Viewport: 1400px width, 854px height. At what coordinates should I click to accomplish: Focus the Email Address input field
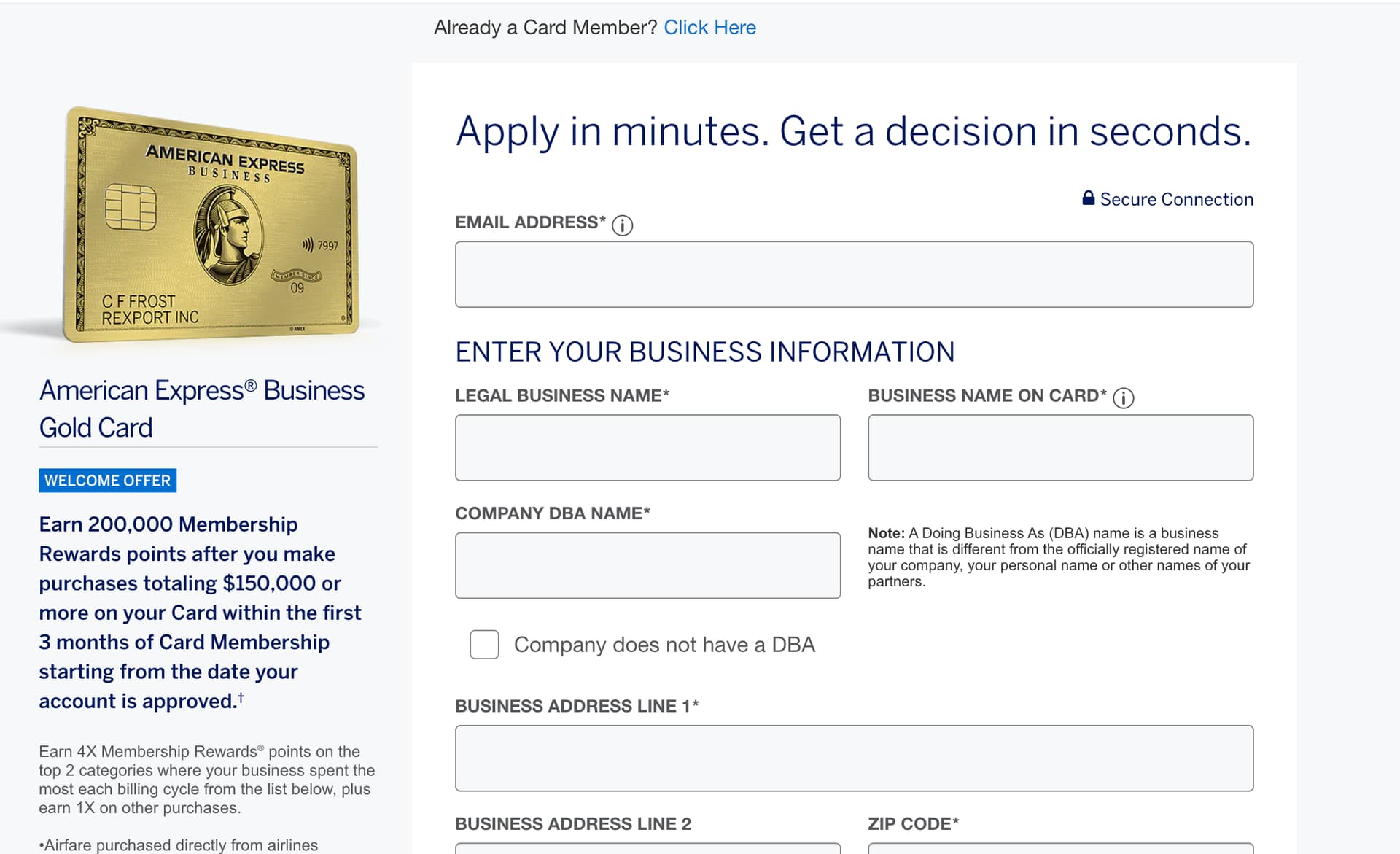click(854, 274)
